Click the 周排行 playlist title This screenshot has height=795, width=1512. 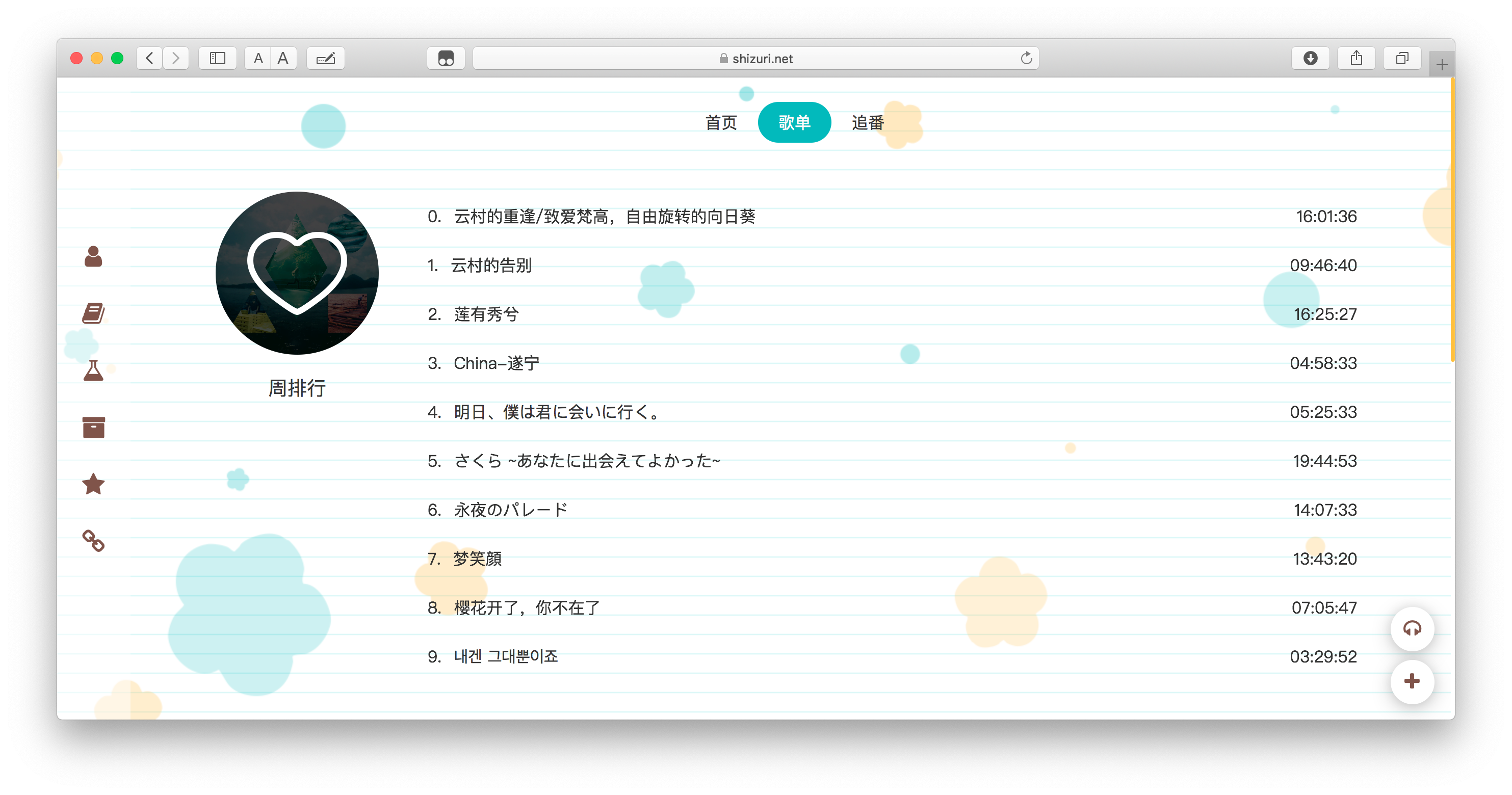(297, 388)
